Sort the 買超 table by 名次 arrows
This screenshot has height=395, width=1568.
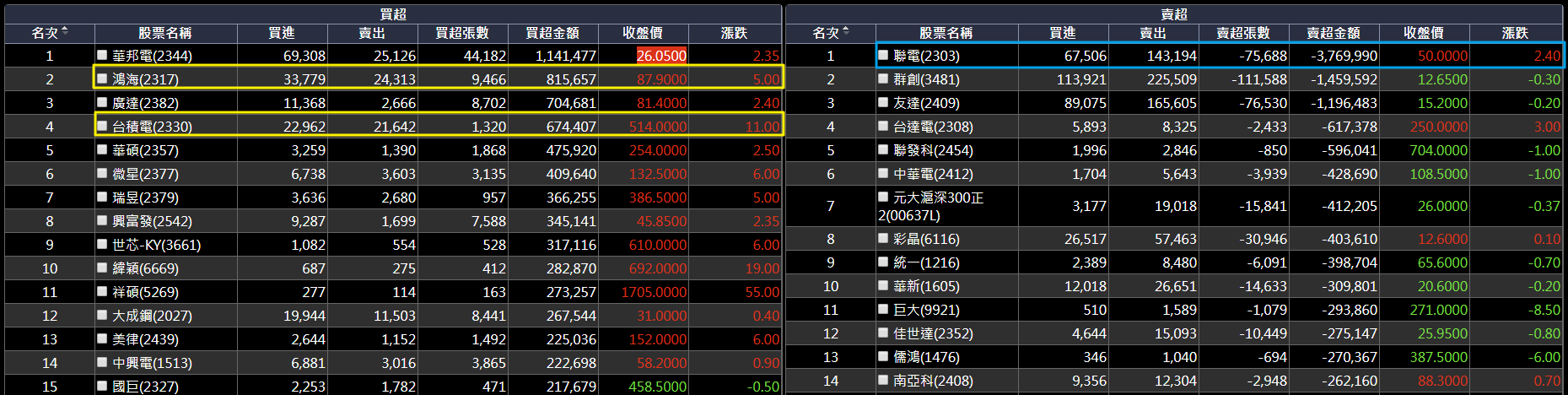65,31
